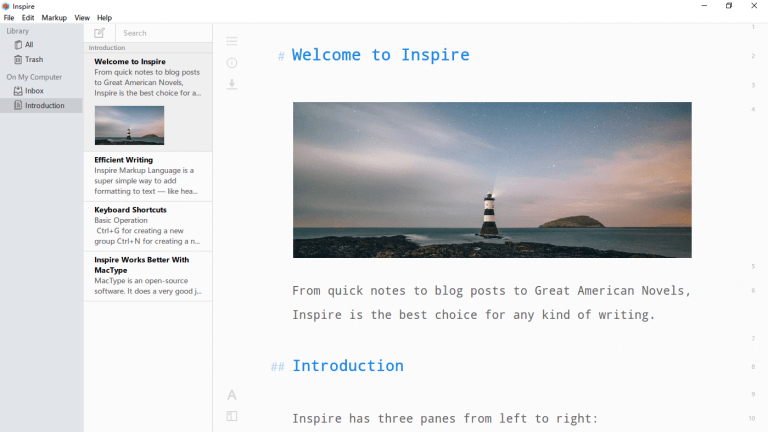Viewport: 768px width, 432px height.
Task: Click the Introduction group icon
Action: (18, 105)
